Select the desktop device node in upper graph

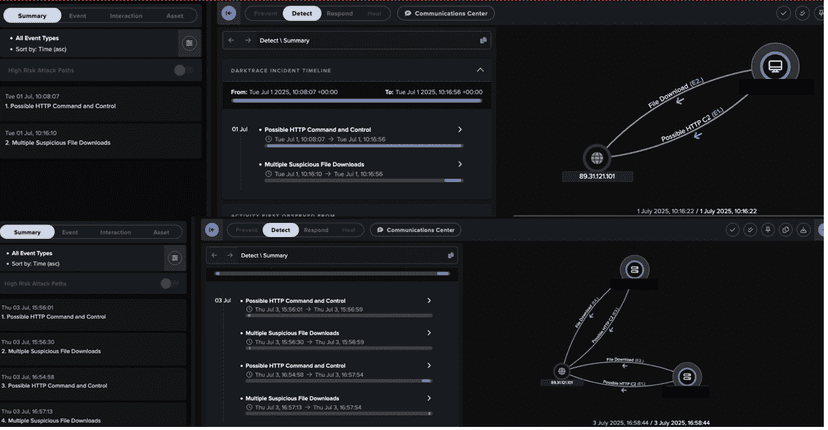(775, 66)
